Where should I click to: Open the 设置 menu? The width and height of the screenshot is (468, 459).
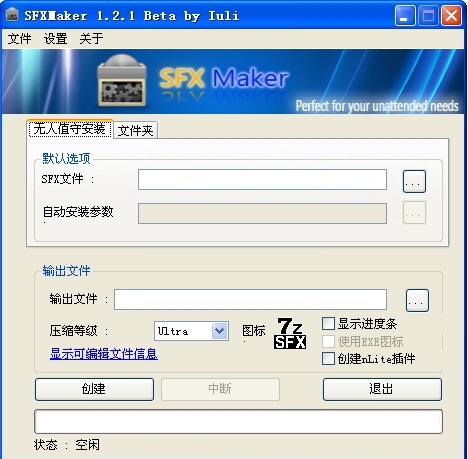tap(55, 39)
